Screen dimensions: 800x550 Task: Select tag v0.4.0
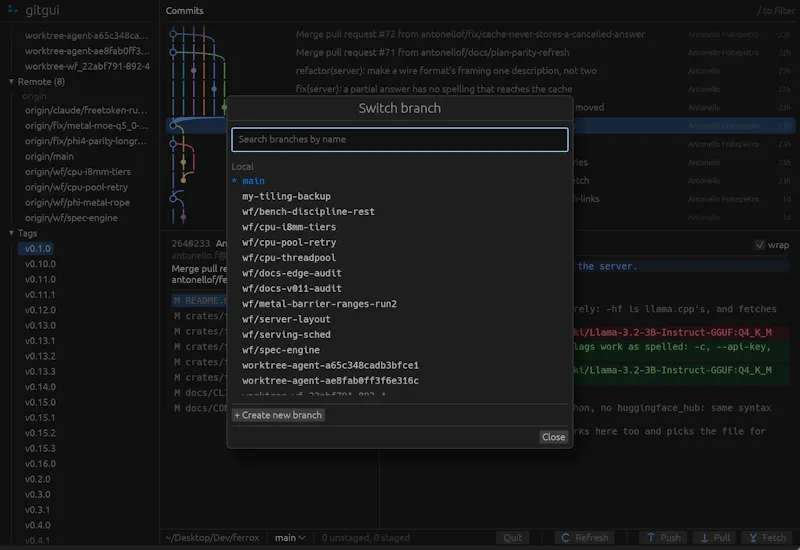click(x=37, y=525)
